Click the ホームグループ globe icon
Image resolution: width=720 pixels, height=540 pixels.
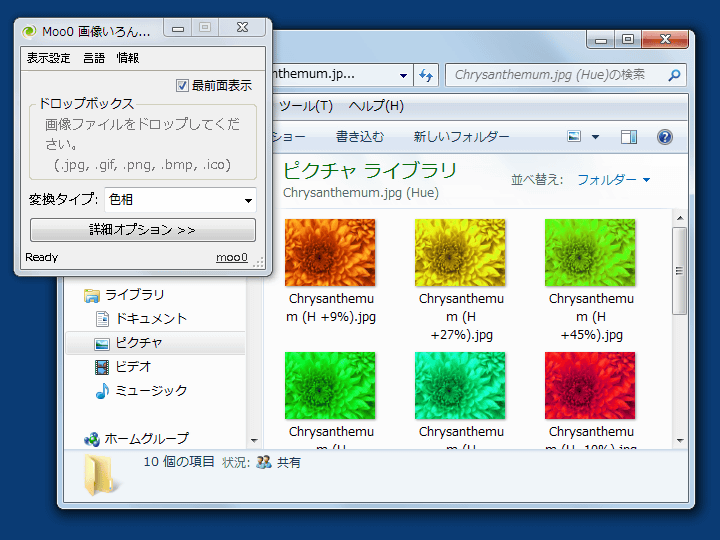pyautogui.click(x=92, y=439)
